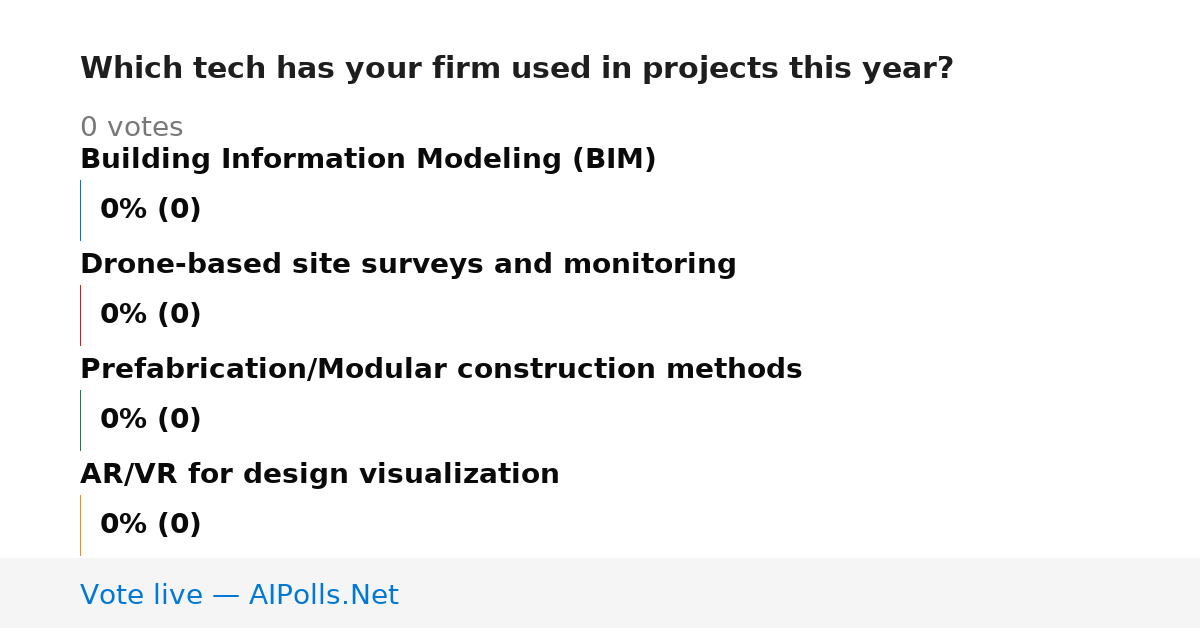Click the blue BIM result bar

pyautogui.click(x=80, y=210)
